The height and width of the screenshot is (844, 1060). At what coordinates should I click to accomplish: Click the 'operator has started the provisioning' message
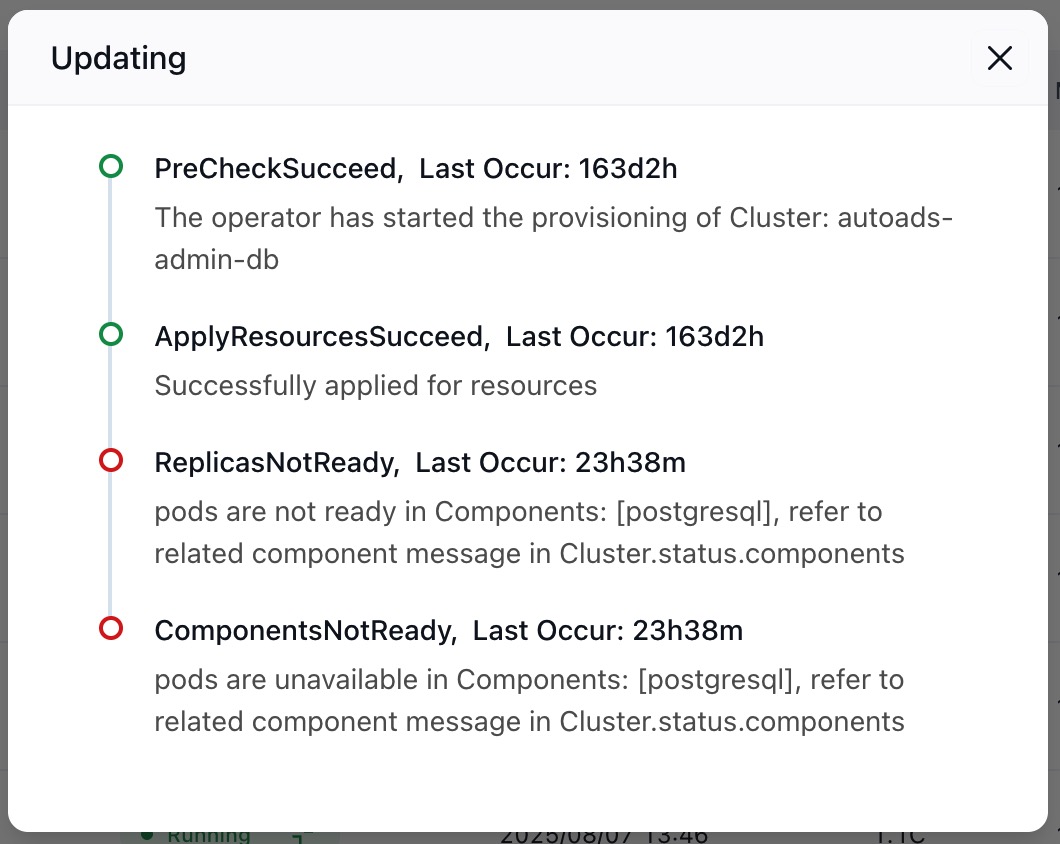tap(553, 239)
